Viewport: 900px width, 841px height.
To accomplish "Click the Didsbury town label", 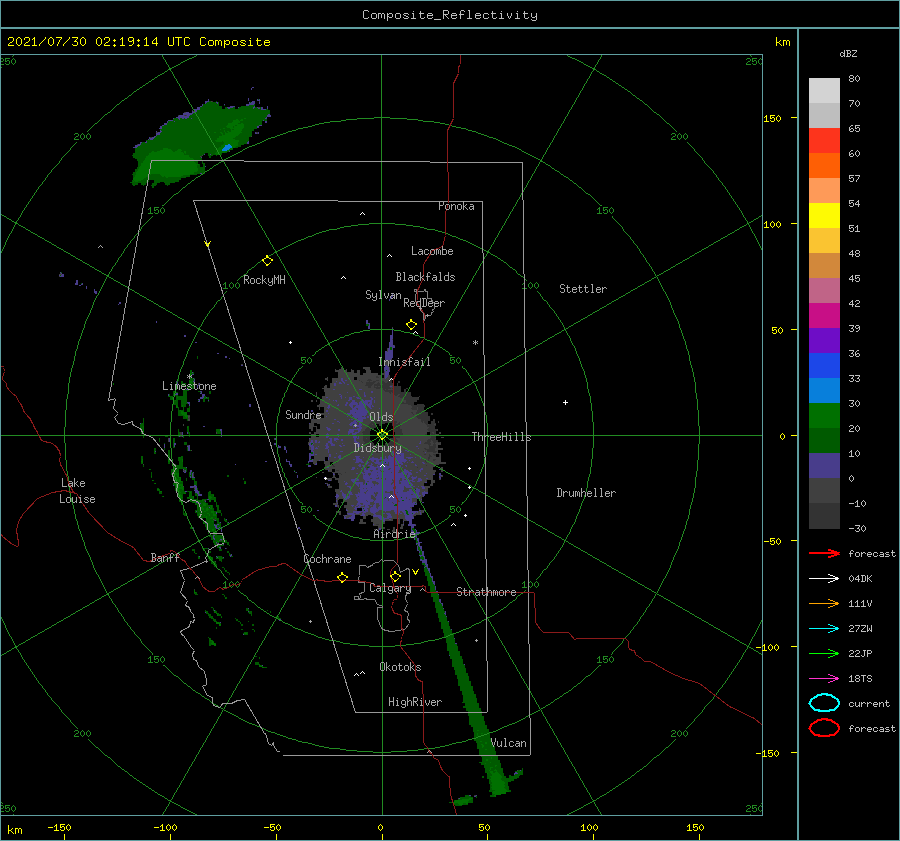I will 377,448.
